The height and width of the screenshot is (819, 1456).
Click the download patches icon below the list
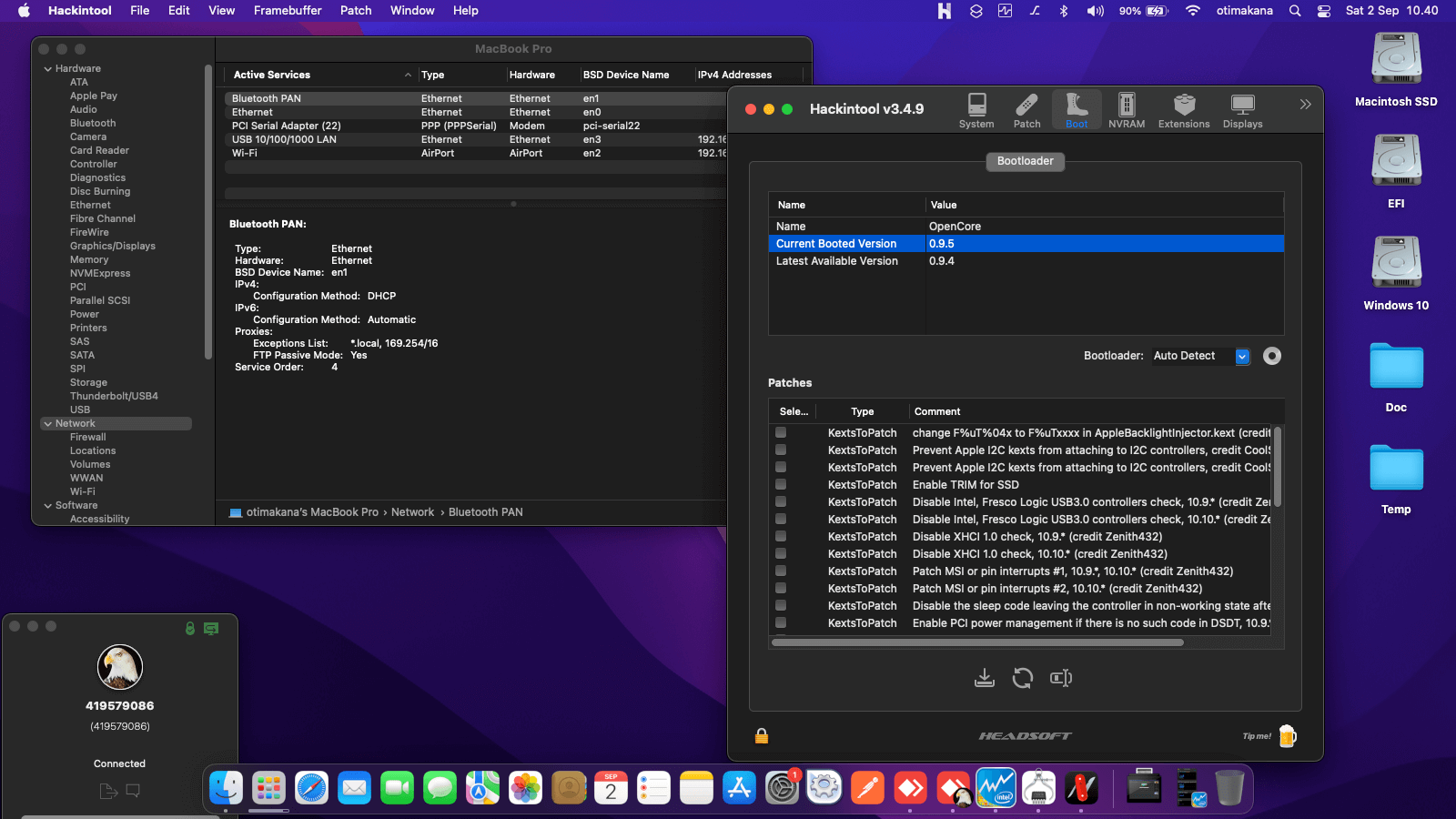985,678
